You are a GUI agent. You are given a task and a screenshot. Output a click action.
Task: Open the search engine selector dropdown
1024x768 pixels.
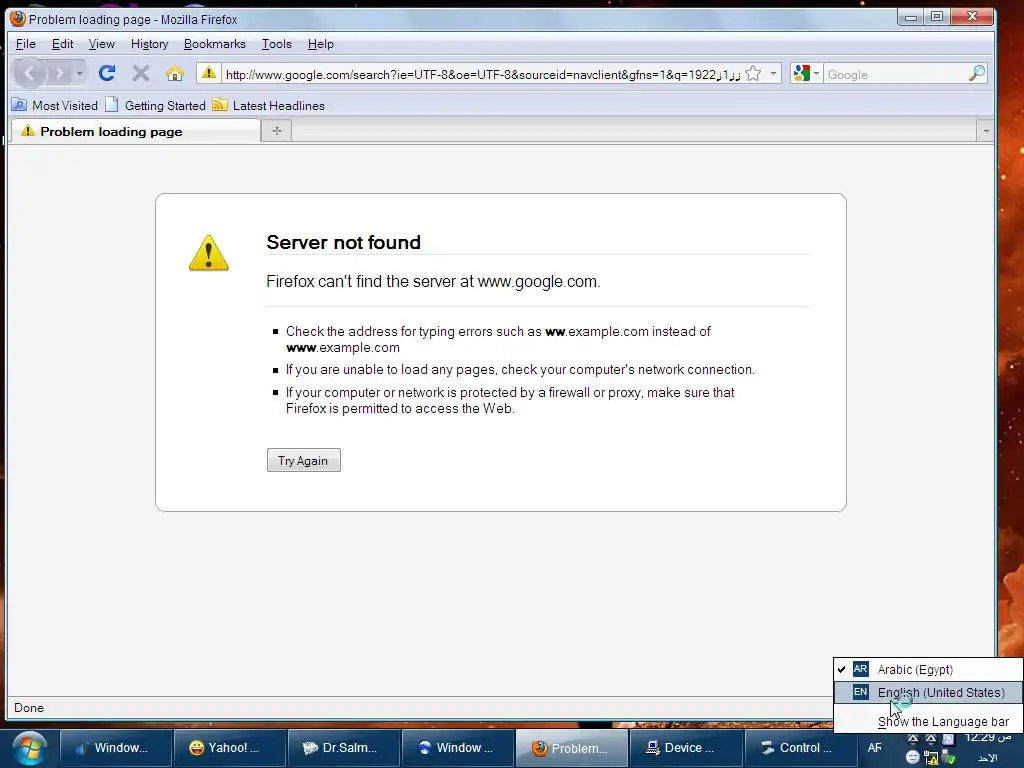tap(806, 74)
